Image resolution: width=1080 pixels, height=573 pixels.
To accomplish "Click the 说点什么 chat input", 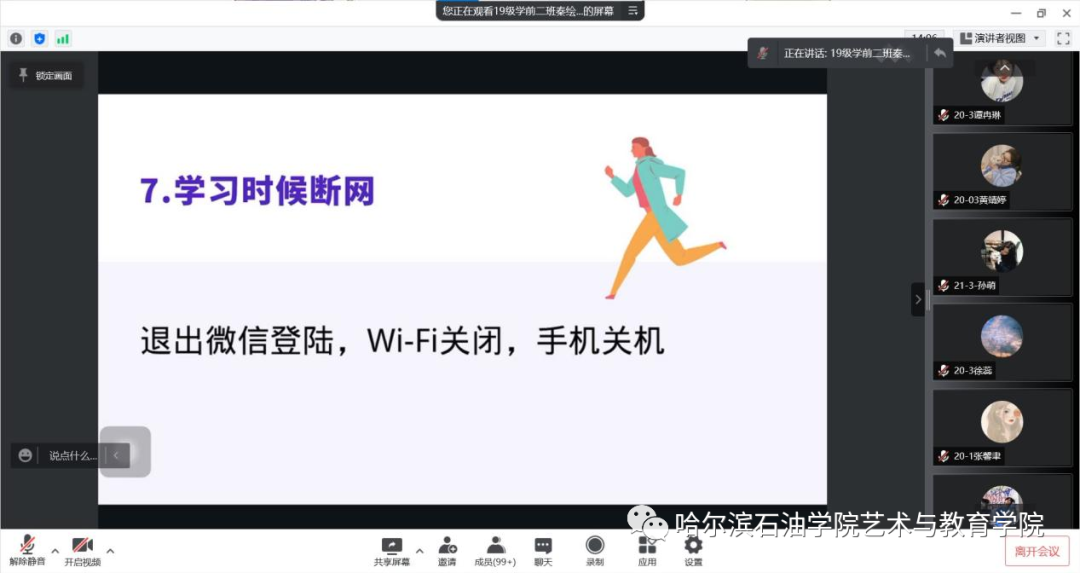I will (72, 455).
